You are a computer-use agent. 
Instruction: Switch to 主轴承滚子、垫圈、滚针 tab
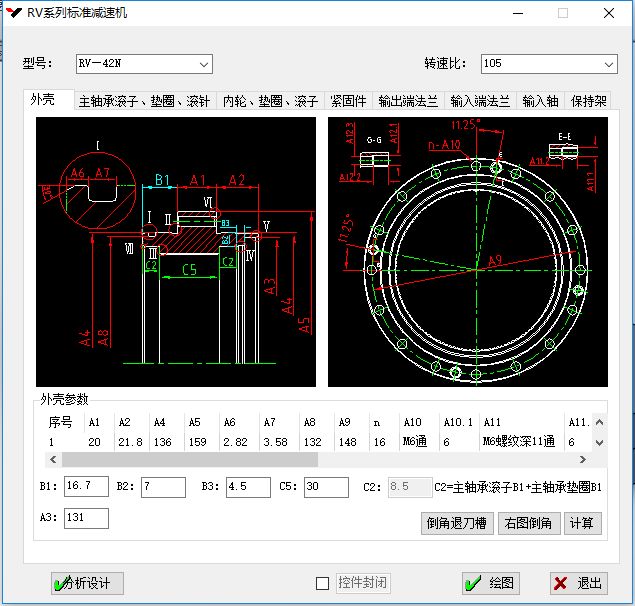coord(145,101)
